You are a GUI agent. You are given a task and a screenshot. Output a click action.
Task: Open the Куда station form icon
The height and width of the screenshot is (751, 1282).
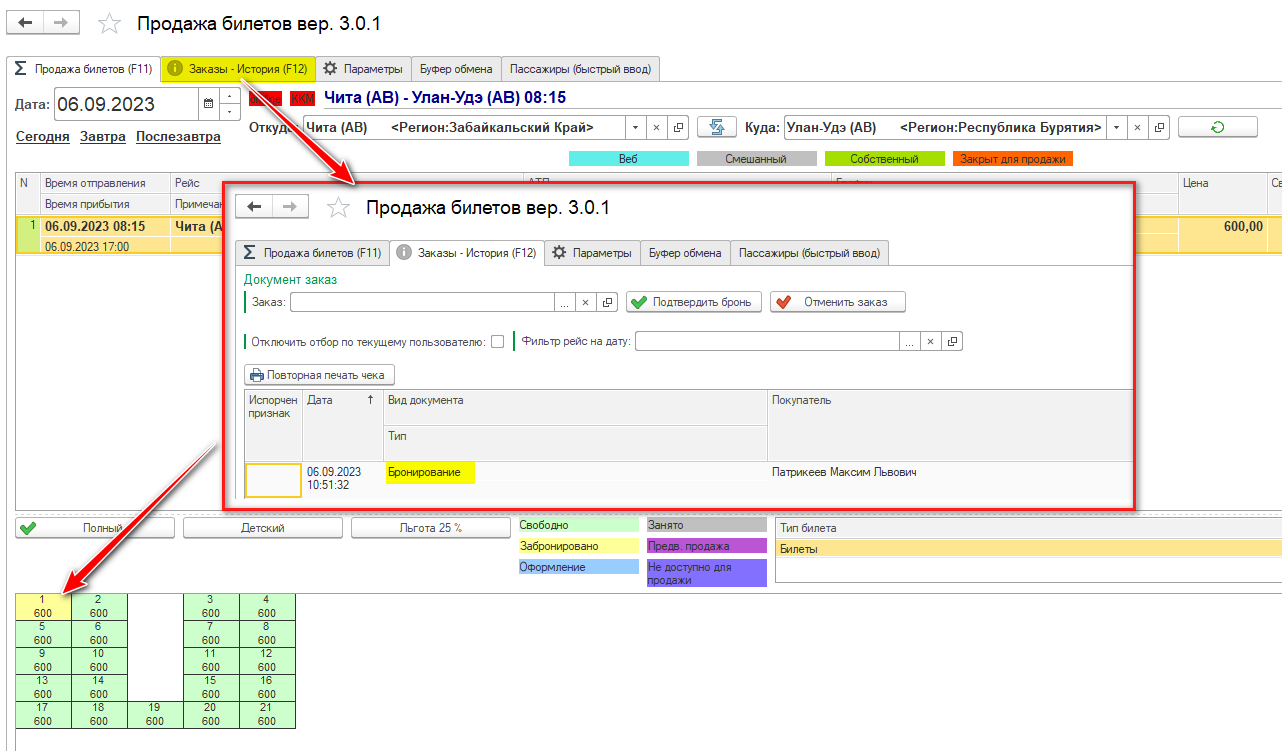pyautogui.click(x=1159, y=128)
